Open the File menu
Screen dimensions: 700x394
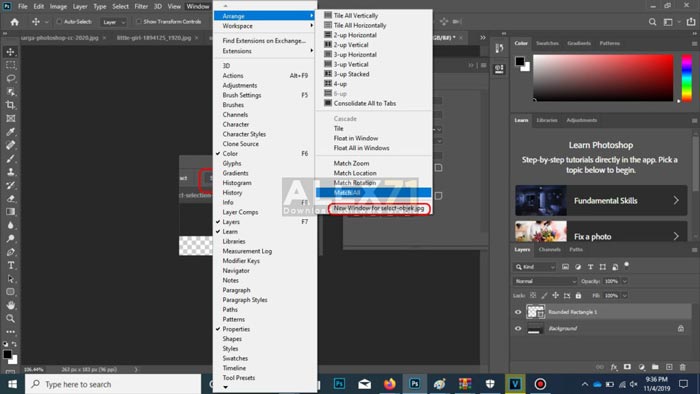(x=23, y=6)
